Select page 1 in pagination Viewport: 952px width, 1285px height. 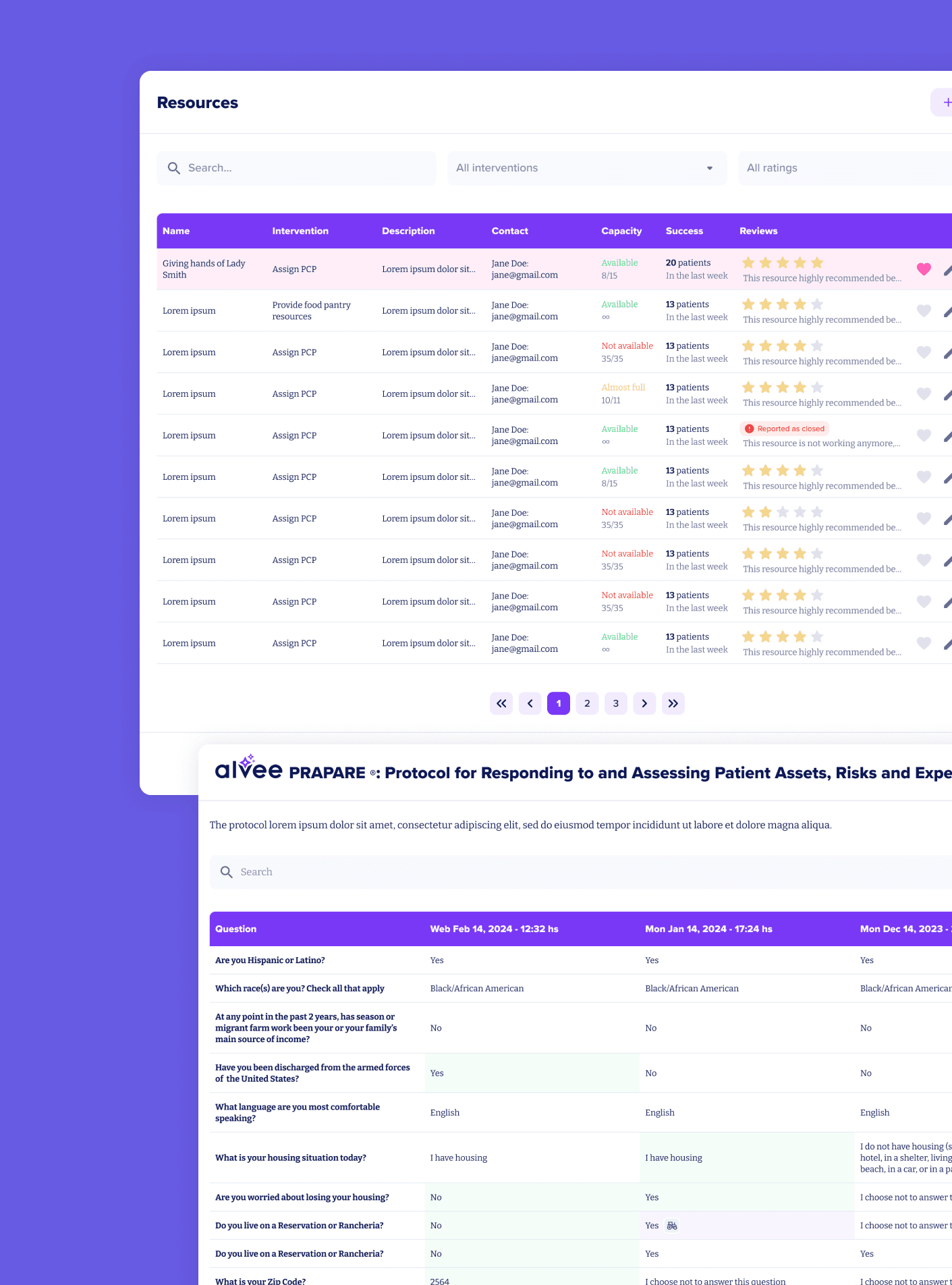pos(559,703)
